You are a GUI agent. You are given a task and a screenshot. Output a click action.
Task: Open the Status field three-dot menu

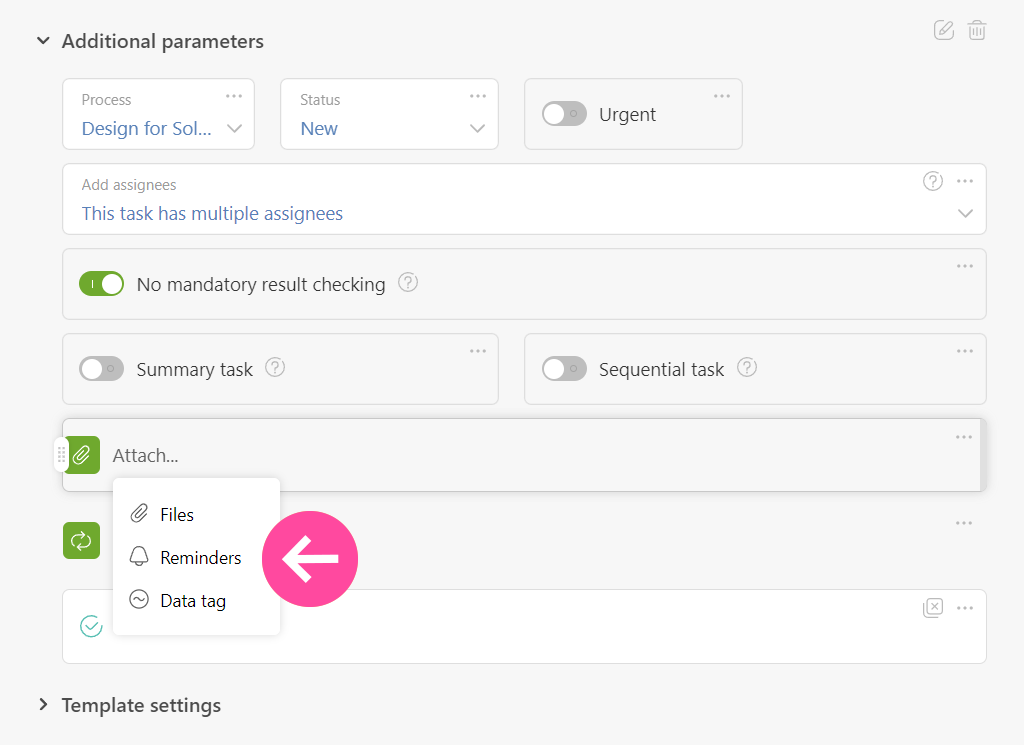click(x=478, y=96)
